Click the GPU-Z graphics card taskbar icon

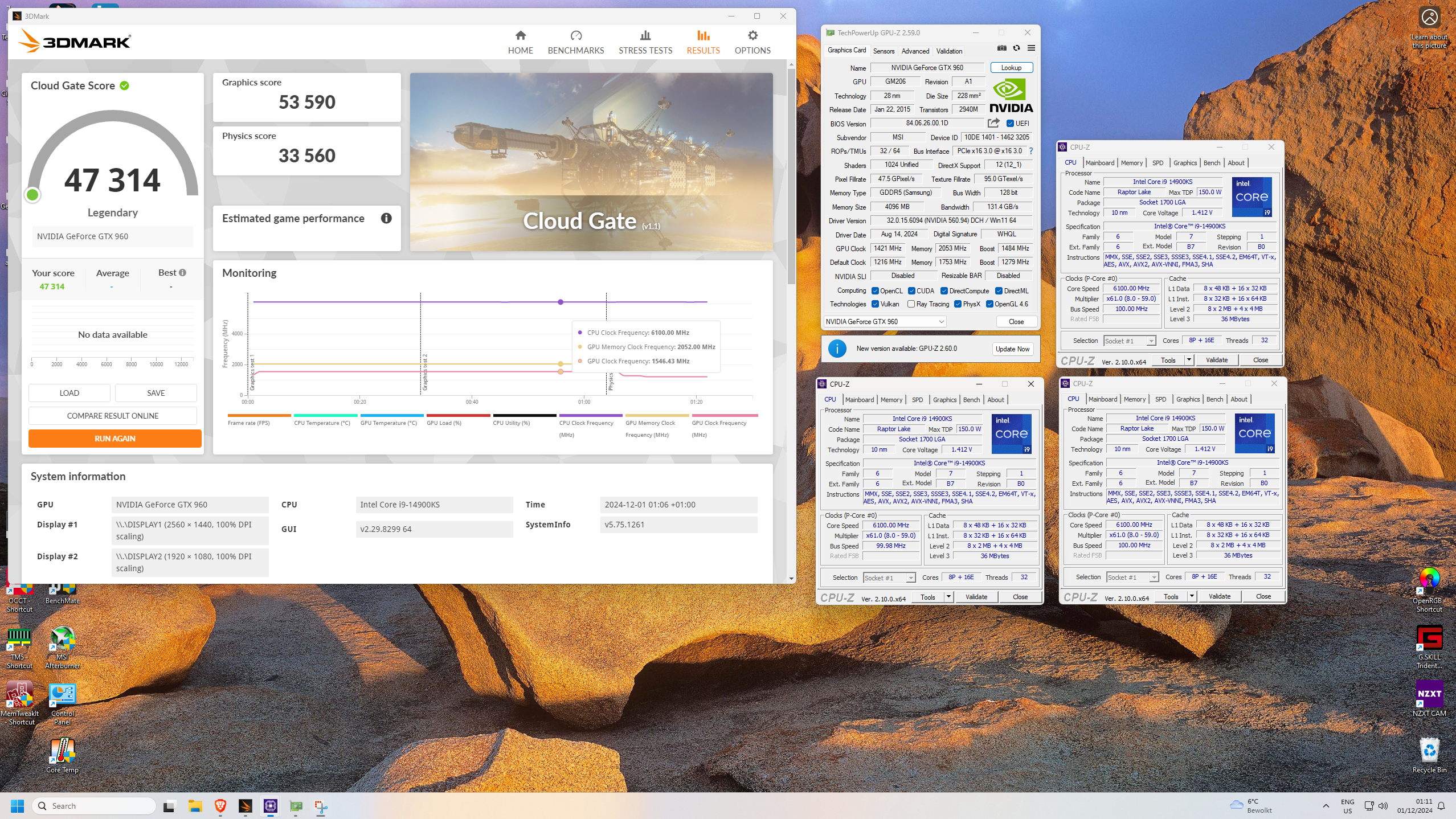pos(296,805)
